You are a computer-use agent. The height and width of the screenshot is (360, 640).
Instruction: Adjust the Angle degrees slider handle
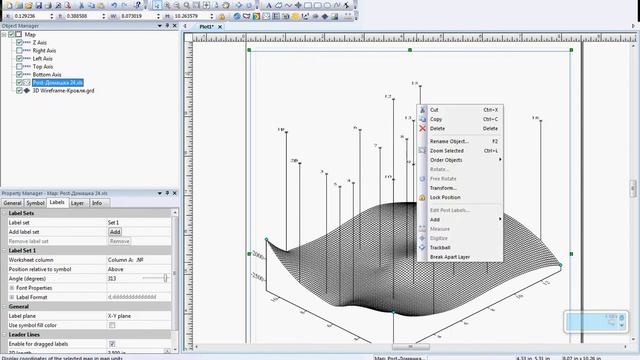click(x=165, y=278)
